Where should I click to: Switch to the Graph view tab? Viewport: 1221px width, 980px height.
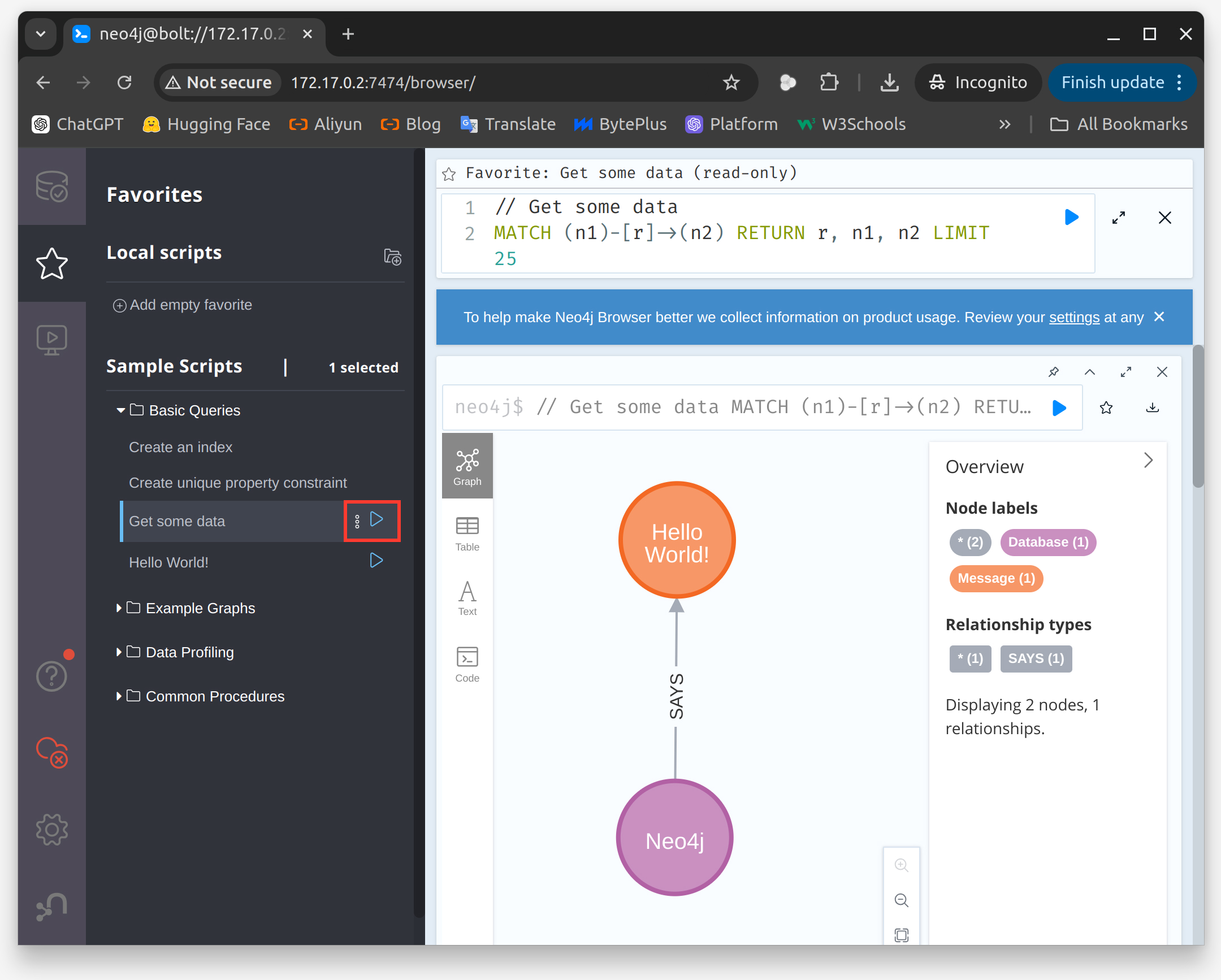[467, 466]
